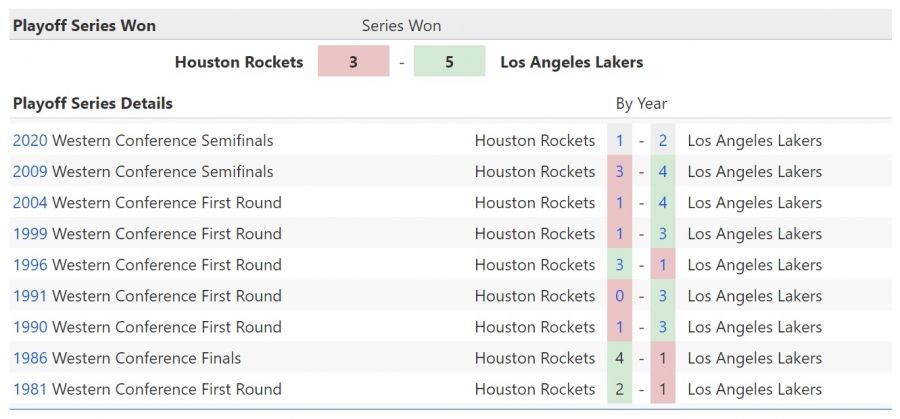
Task: Click the 2004 year link
Action: pos(29,202)
